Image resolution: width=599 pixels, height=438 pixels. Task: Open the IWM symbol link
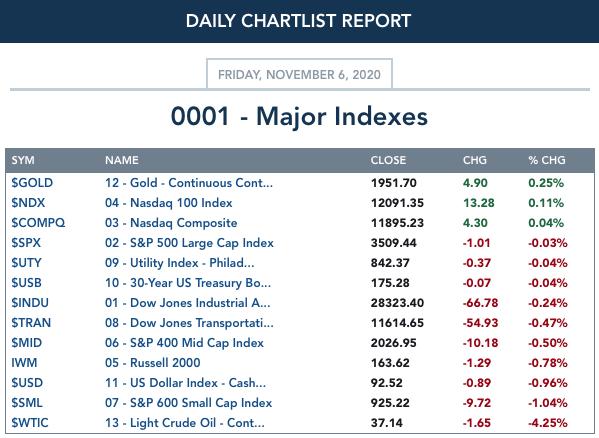coord(24,363)
